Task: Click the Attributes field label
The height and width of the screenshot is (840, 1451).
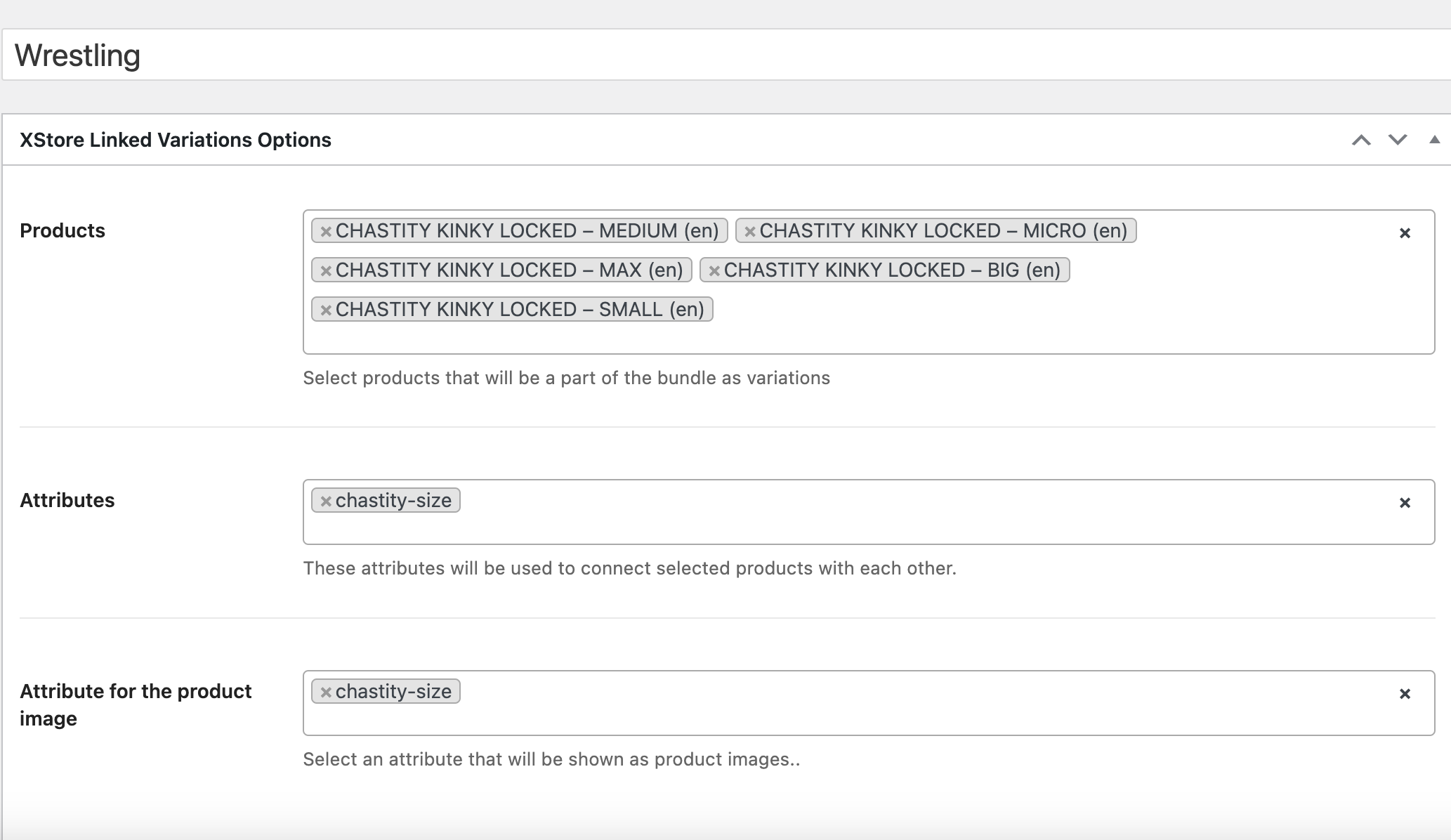Action: point(67,500)
